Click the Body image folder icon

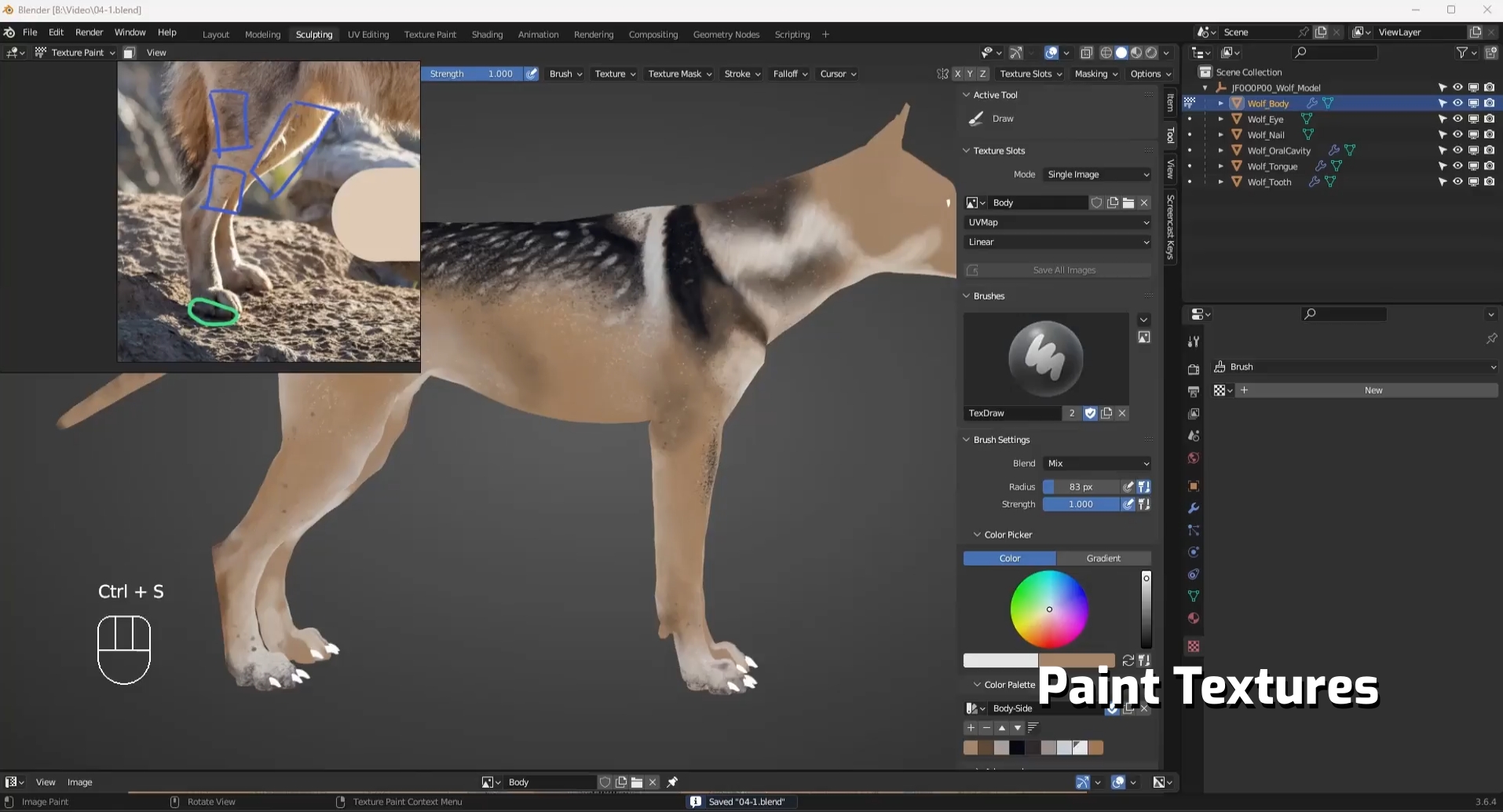point(1128,203)
